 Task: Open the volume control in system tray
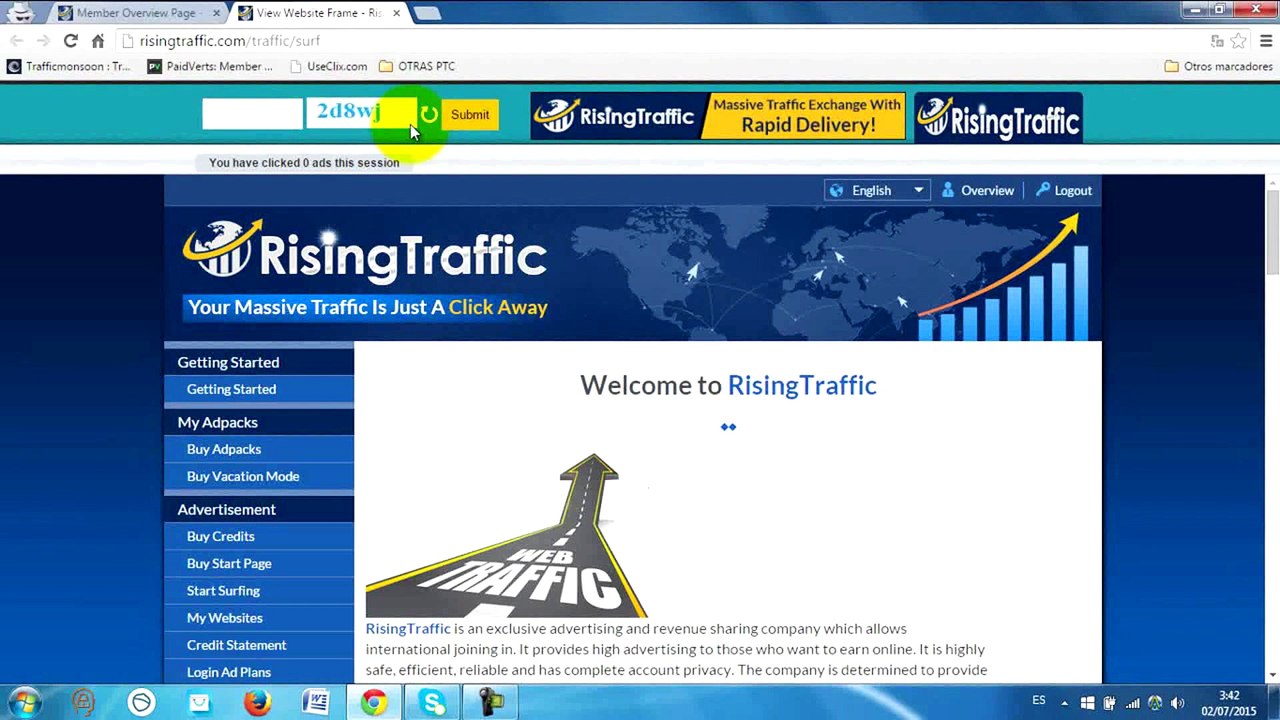coord(1177,703)
